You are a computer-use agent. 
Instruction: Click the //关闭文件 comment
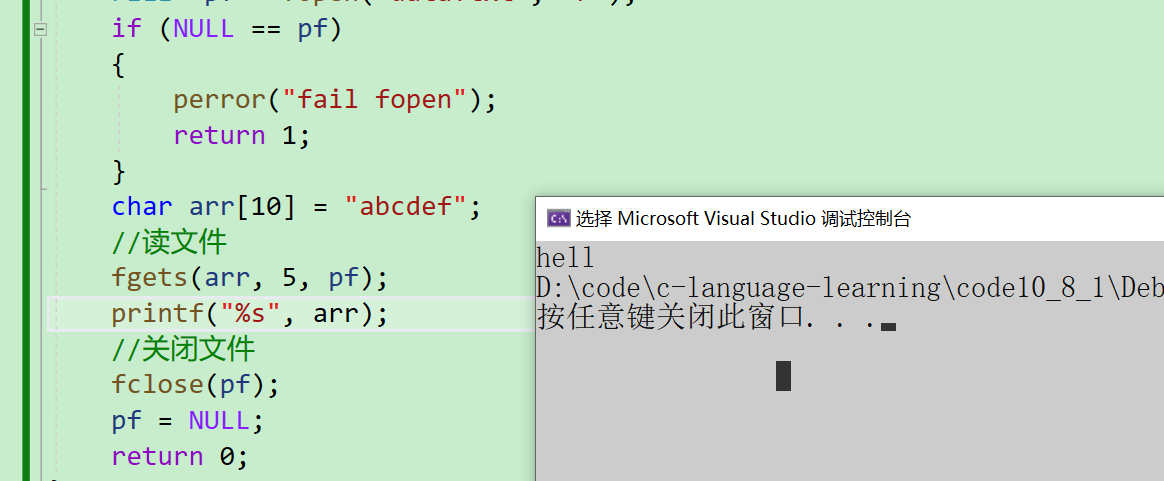pyautogui.click(x=183, y=349)
